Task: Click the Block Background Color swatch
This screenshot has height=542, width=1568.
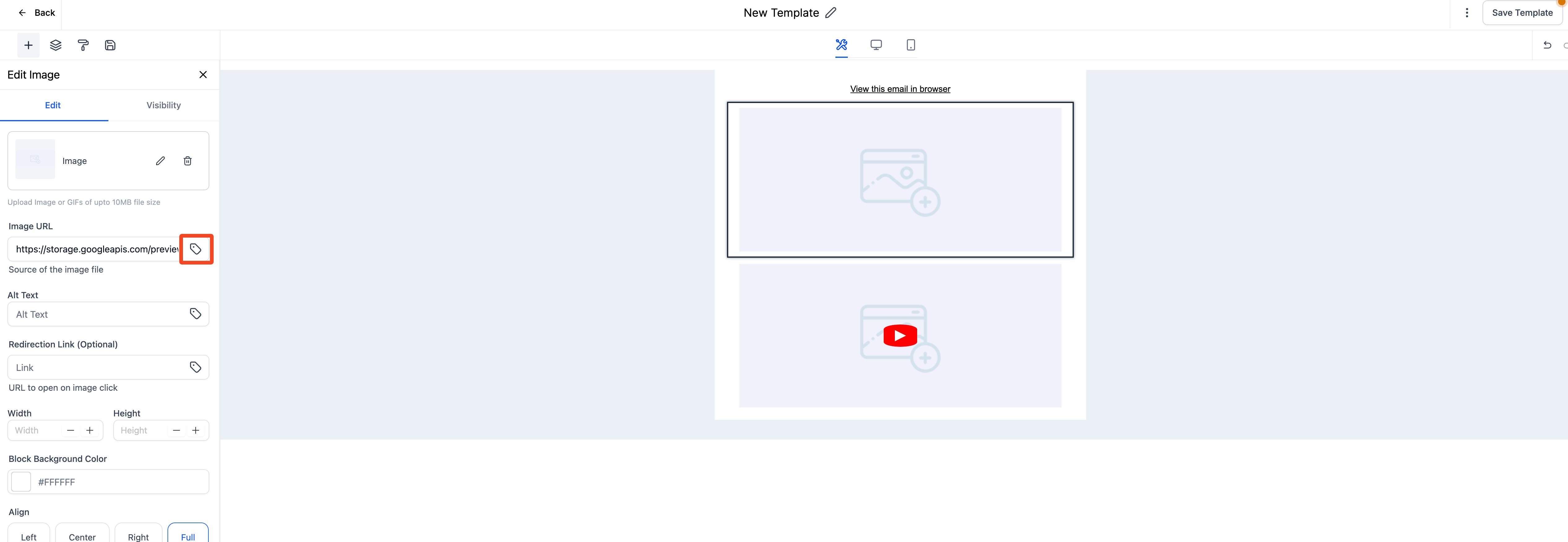Action: [21, 482]
